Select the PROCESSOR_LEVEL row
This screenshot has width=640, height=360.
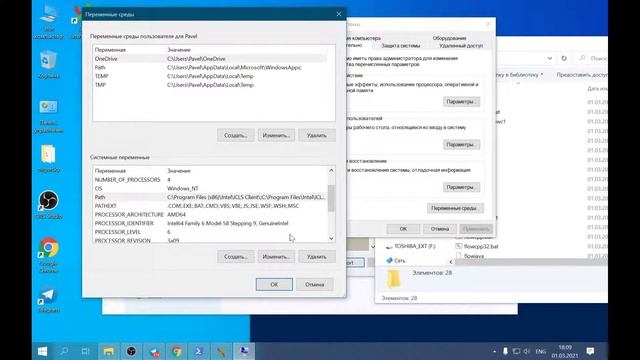[x=210, y=232]
